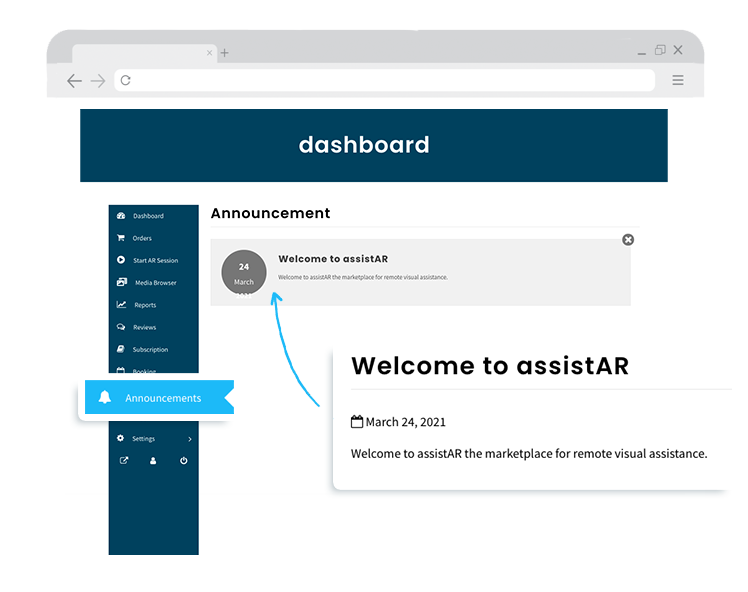Select the highlighted Announcements menu item
748x592 pixels.
coord(159,397)
